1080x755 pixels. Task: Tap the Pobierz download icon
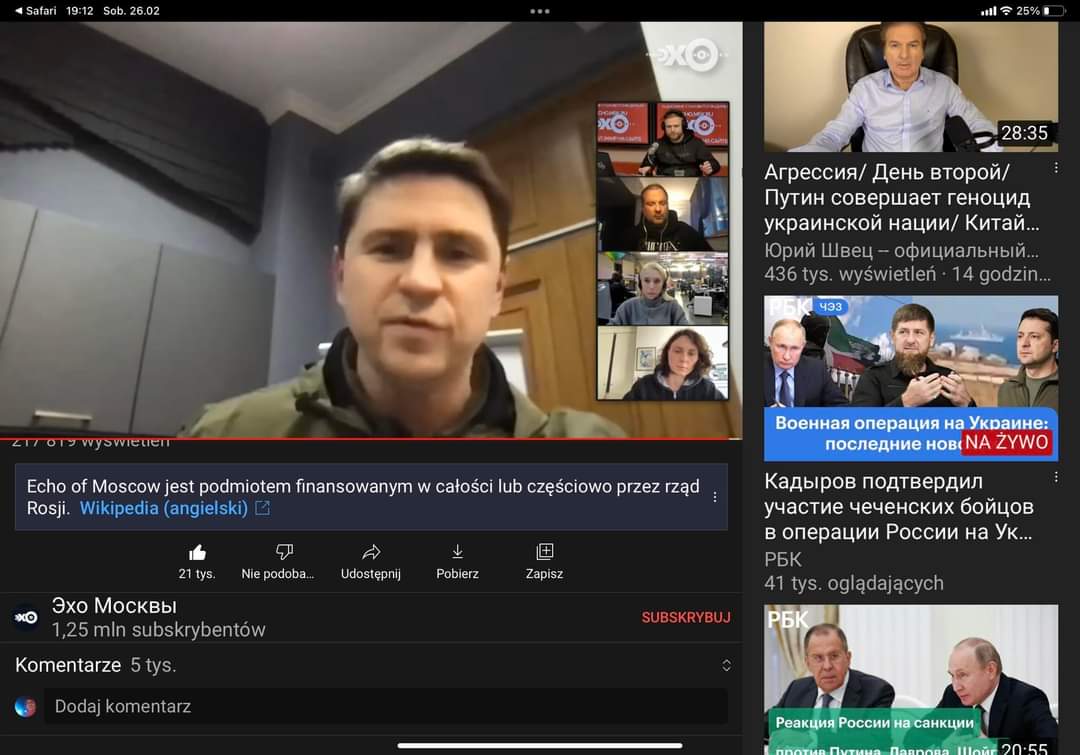(457, 552)
